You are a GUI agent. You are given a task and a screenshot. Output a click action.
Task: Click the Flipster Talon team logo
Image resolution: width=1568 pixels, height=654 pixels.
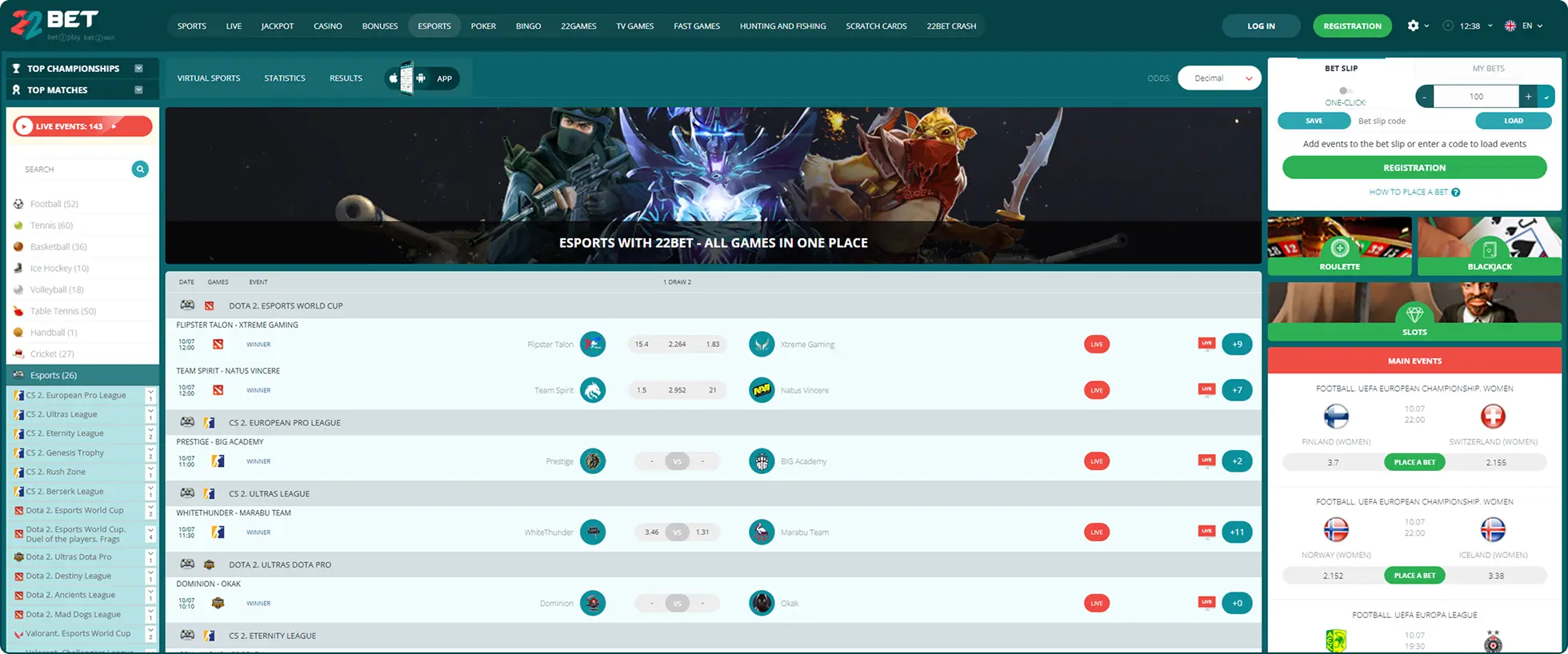593,344
